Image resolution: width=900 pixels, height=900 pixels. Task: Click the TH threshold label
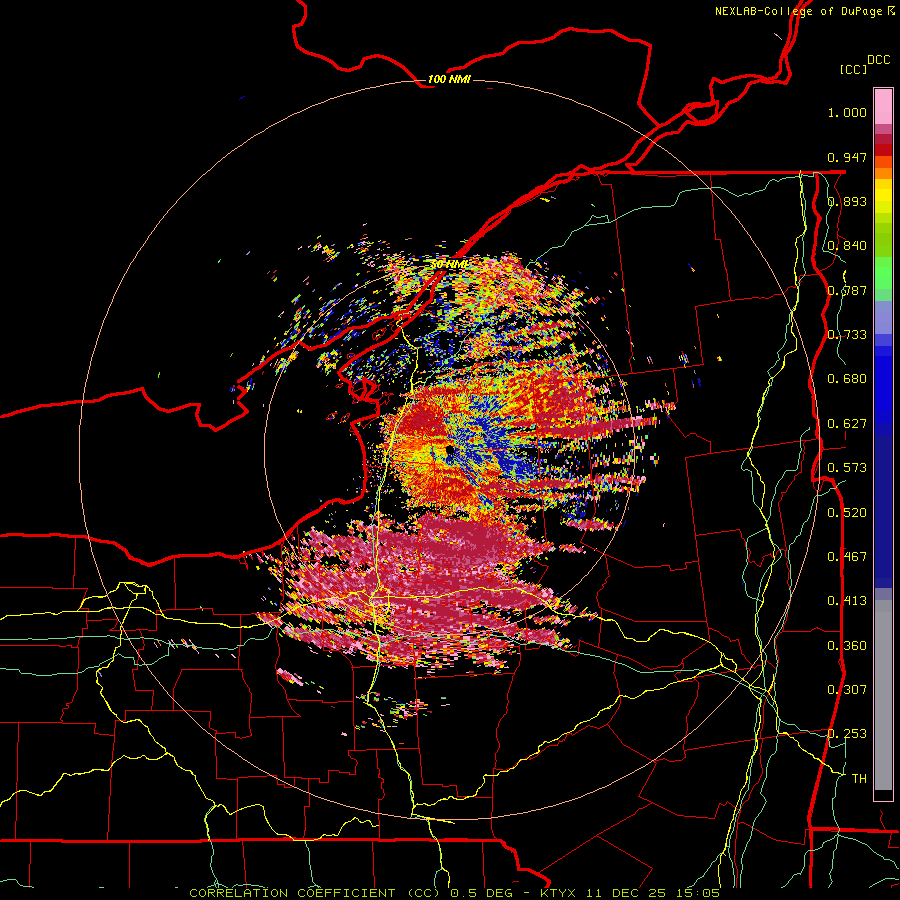[859, 779]
